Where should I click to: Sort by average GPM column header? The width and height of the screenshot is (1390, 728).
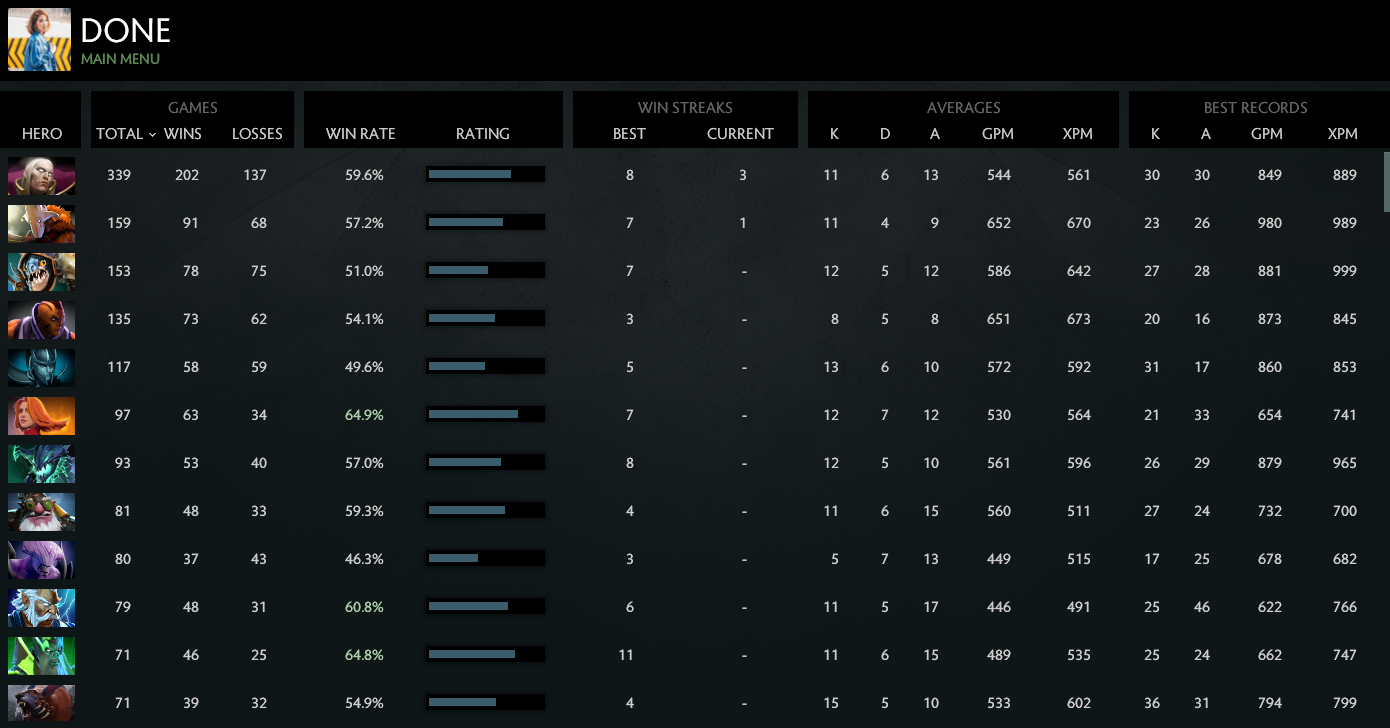pyautogui.click(x=998, y=133)
